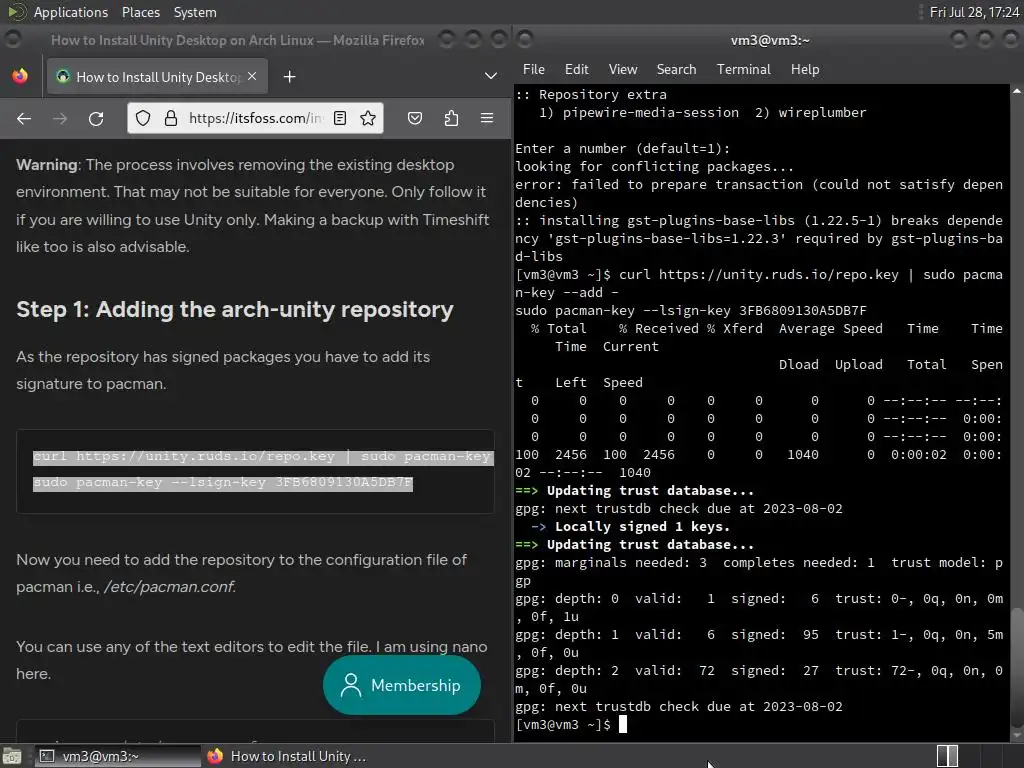
Task: Click the 'Enter a number (default=1):' terminal line
Action: (x=622, y=148)
